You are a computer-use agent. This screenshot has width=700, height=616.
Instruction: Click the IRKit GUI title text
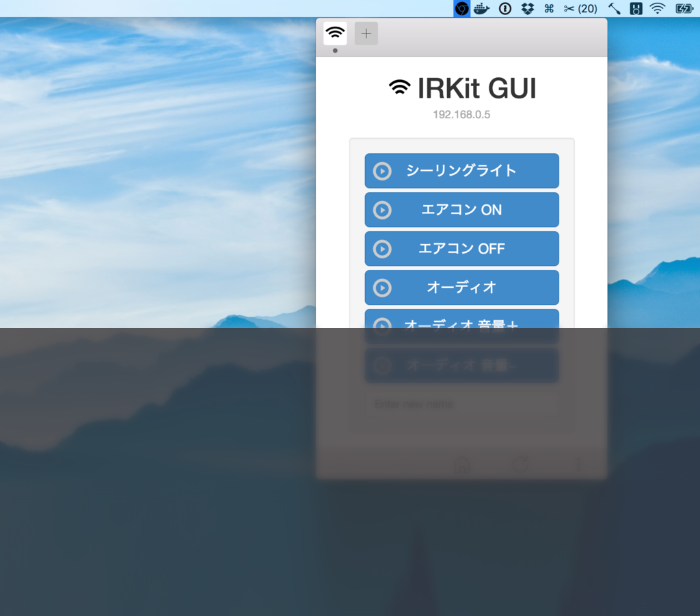477,88
